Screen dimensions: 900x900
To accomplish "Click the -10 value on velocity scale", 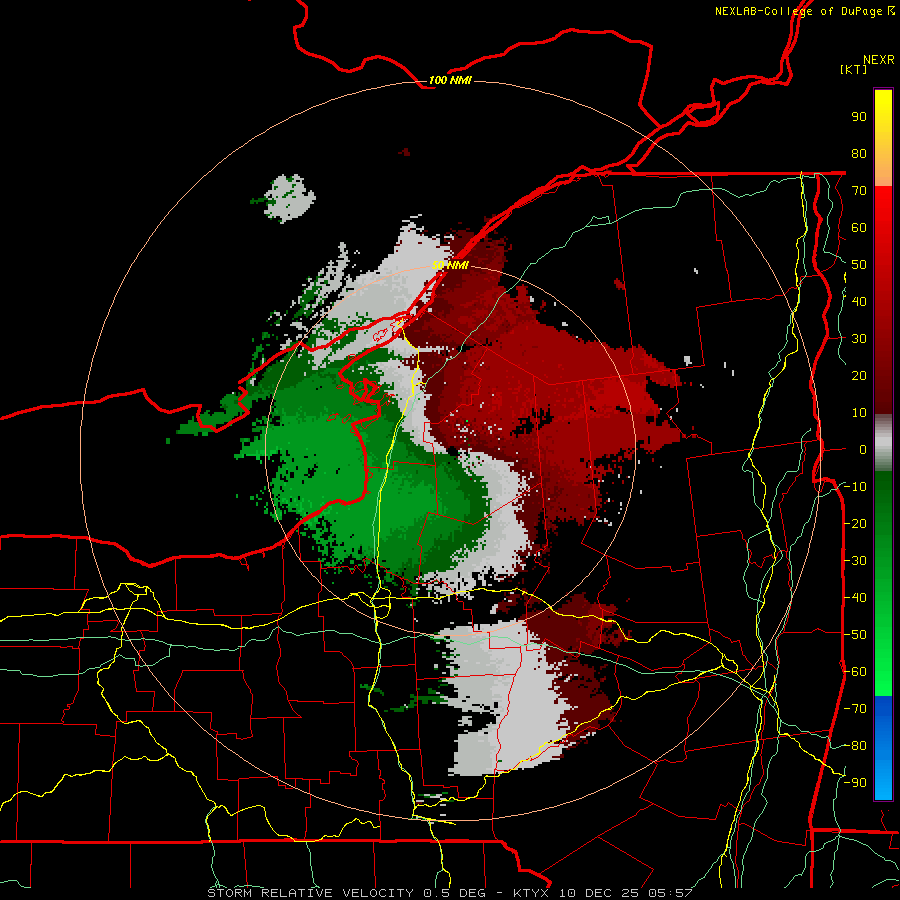I will [x=855, y=487].
